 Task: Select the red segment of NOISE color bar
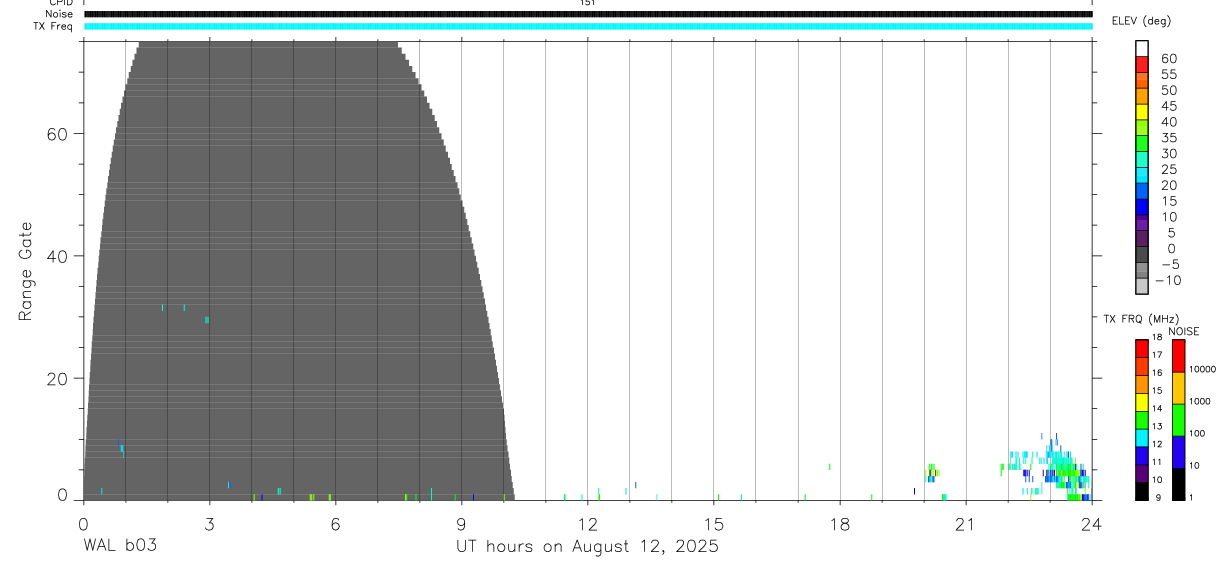1178,356
